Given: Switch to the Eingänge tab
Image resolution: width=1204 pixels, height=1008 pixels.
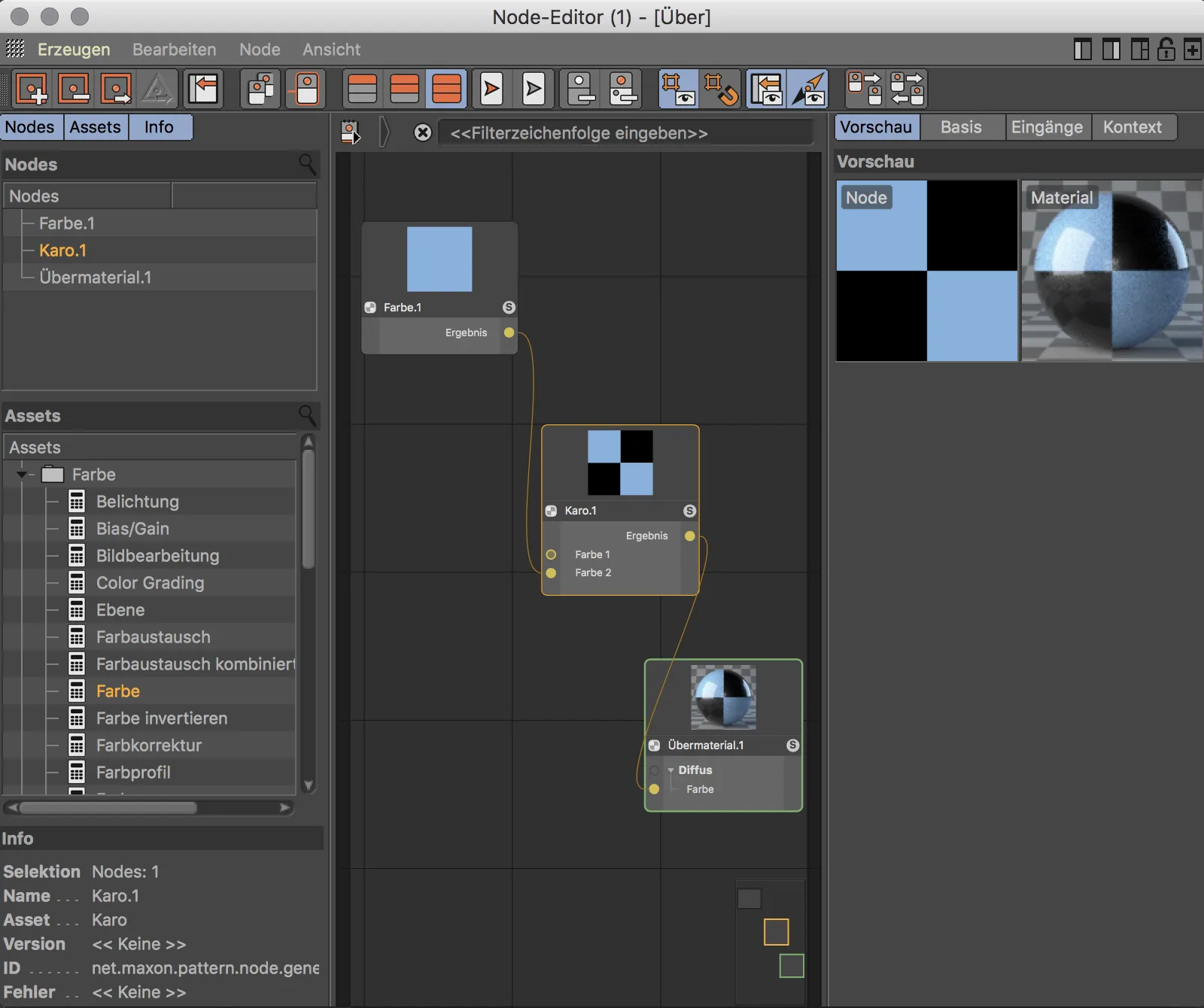Looking at the screenshot, I should point(1047,127).
